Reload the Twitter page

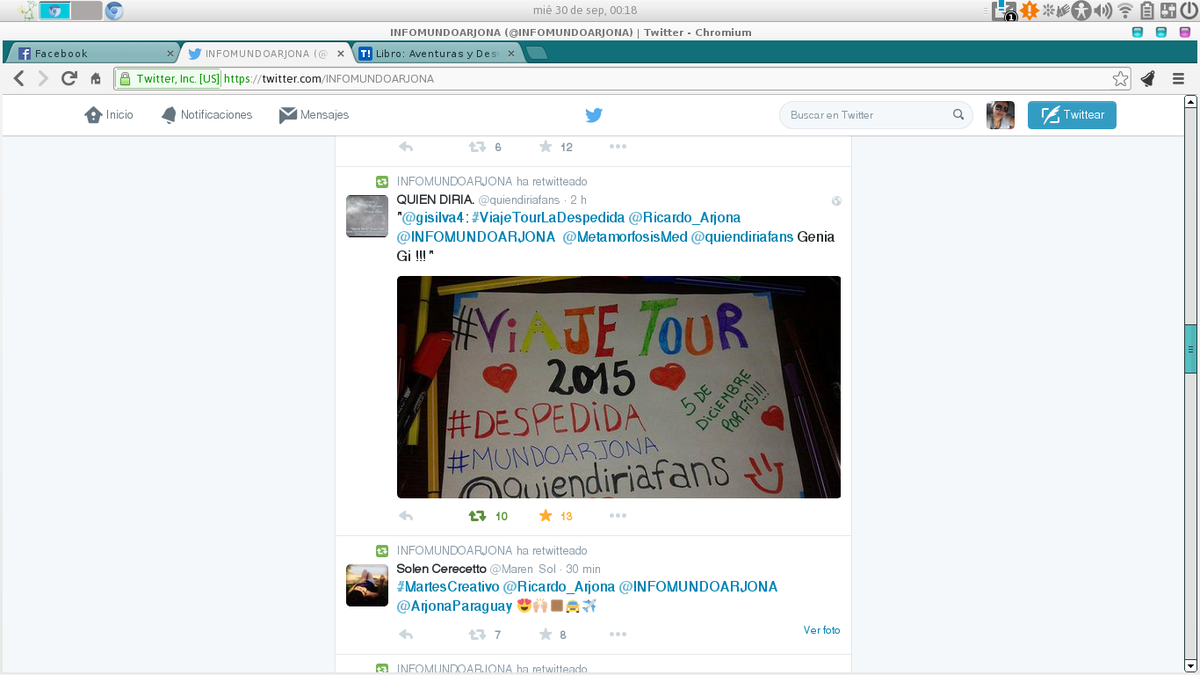click(69, 78)
